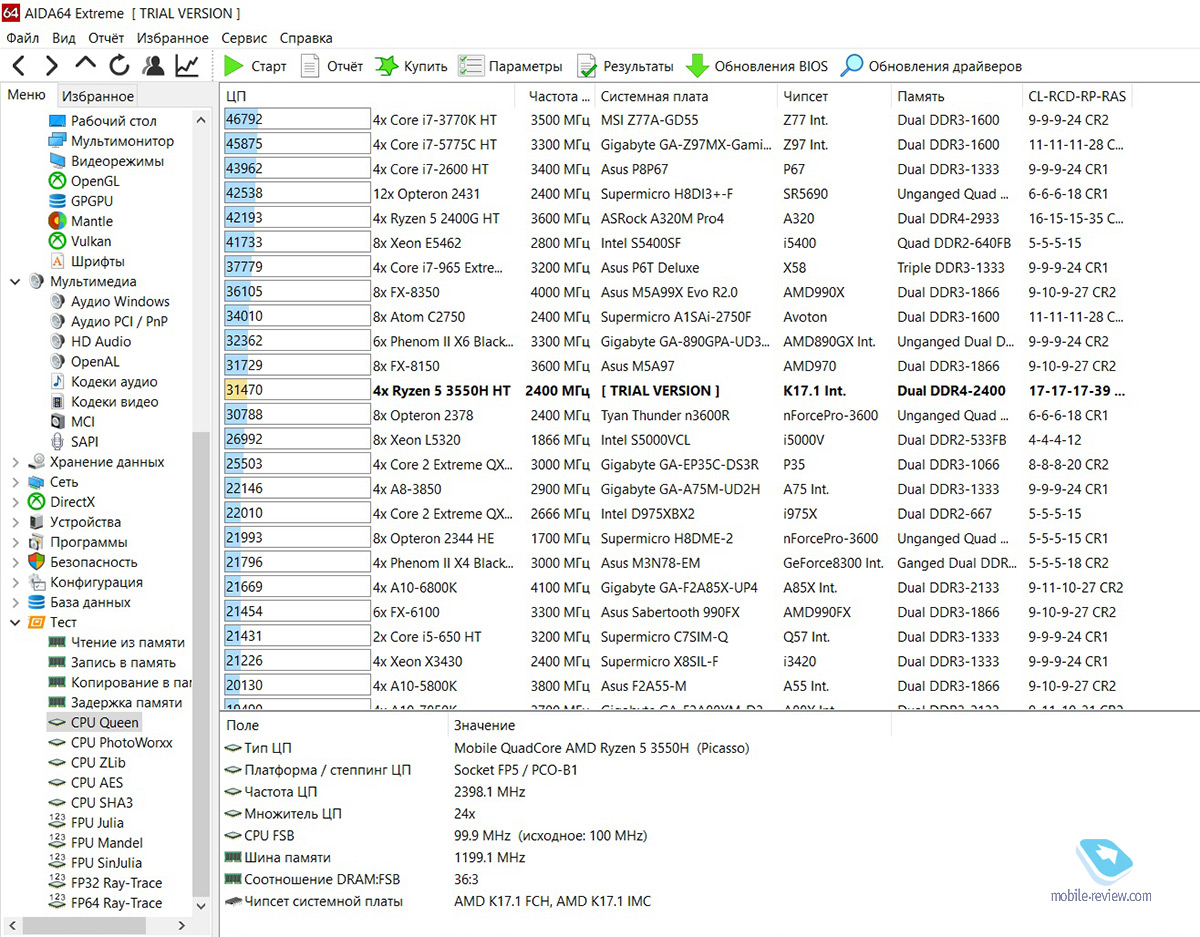
Task: Click the Купить toolbar button
Action: click(x=411, y=66)
